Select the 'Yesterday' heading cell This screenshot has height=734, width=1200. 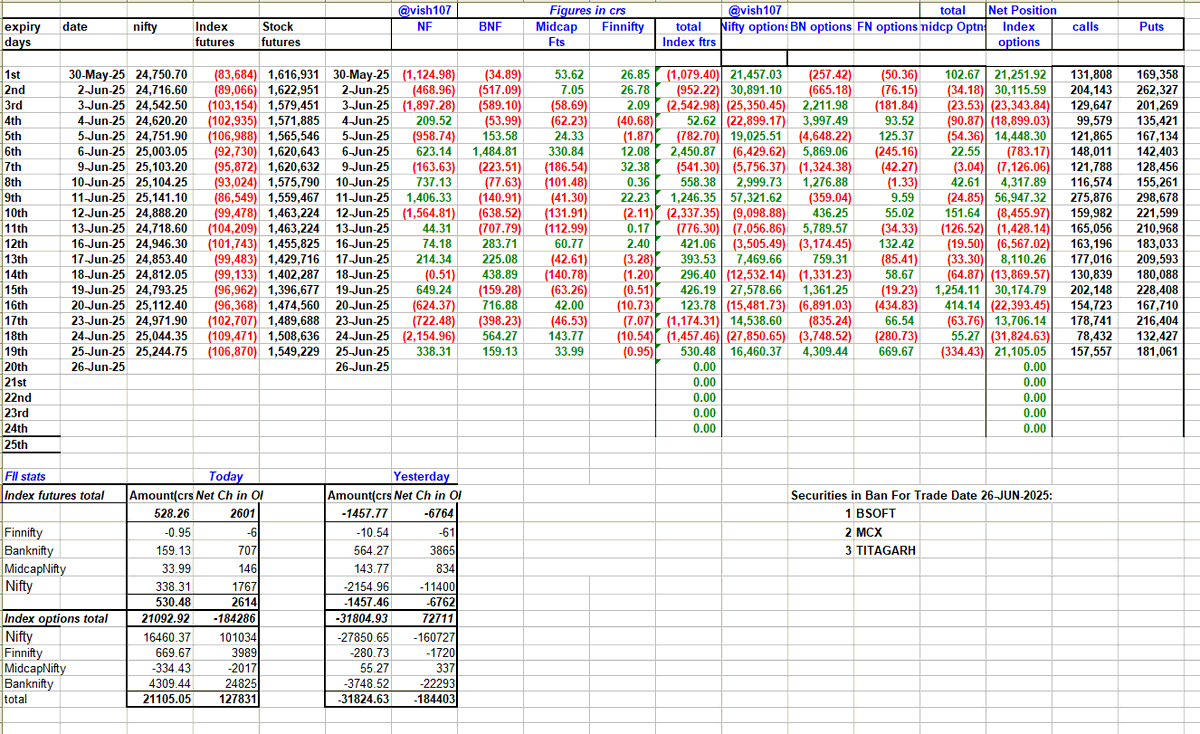422,477
